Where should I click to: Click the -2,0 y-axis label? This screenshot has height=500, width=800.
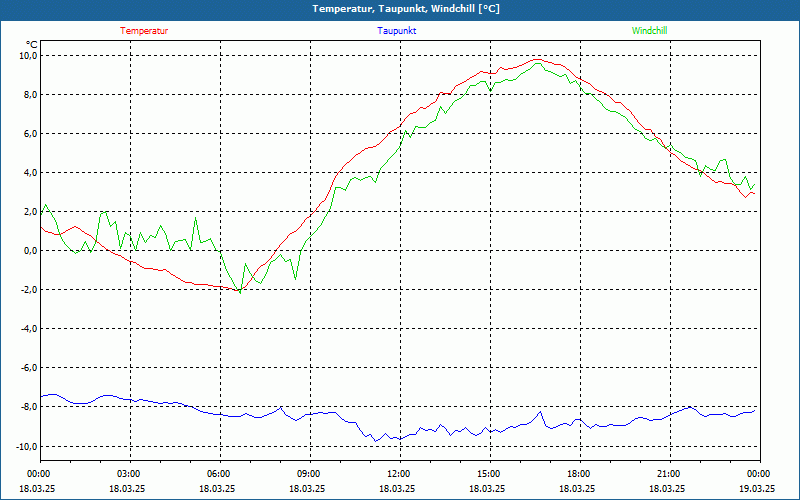coord(29,290)
